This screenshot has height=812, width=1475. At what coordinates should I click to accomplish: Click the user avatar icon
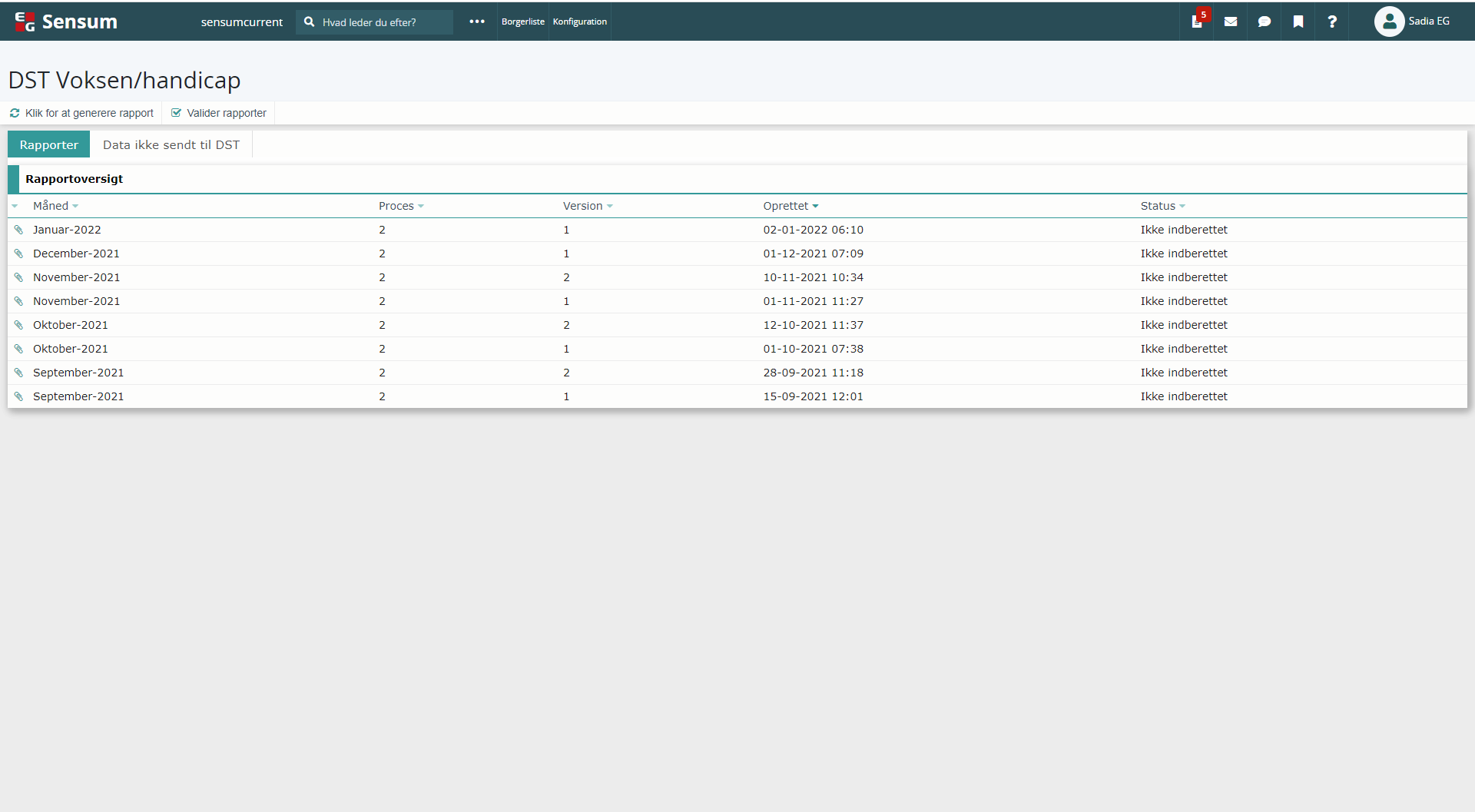point(1389,22)
